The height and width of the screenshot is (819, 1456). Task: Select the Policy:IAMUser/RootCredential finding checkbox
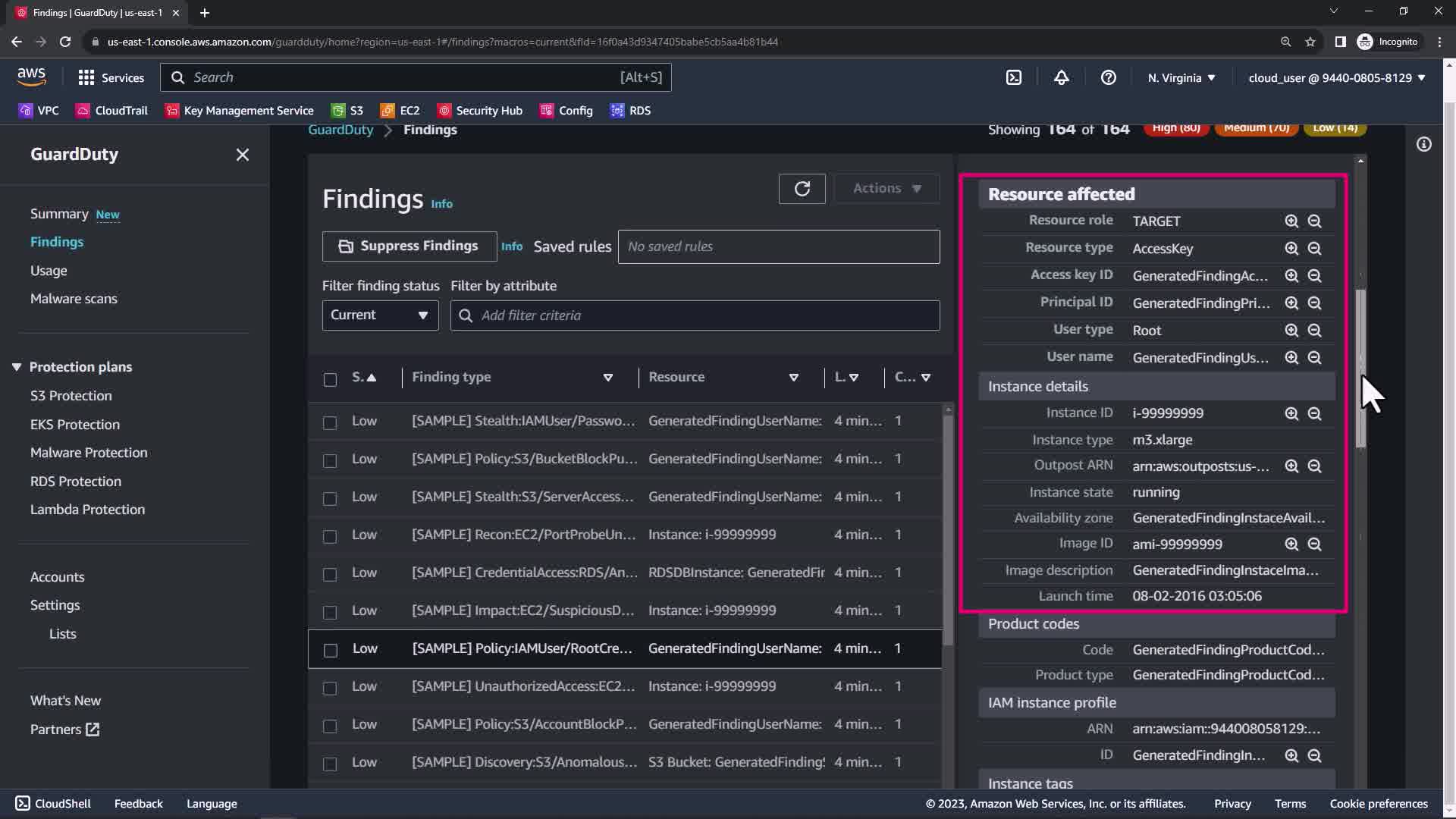pos(330,650)
